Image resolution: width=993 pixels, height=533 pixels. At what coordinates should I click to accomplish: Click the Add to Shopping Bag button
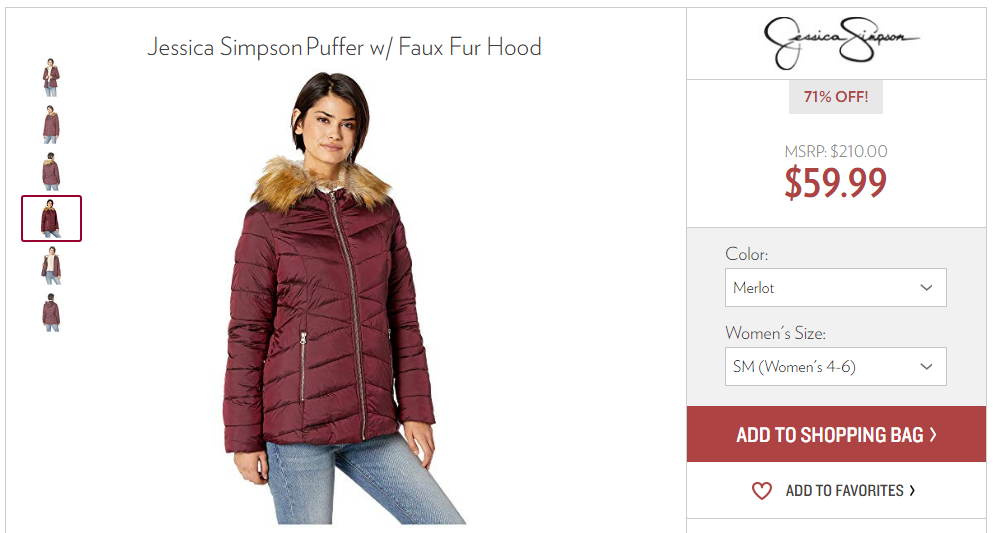tap(836, 434)
